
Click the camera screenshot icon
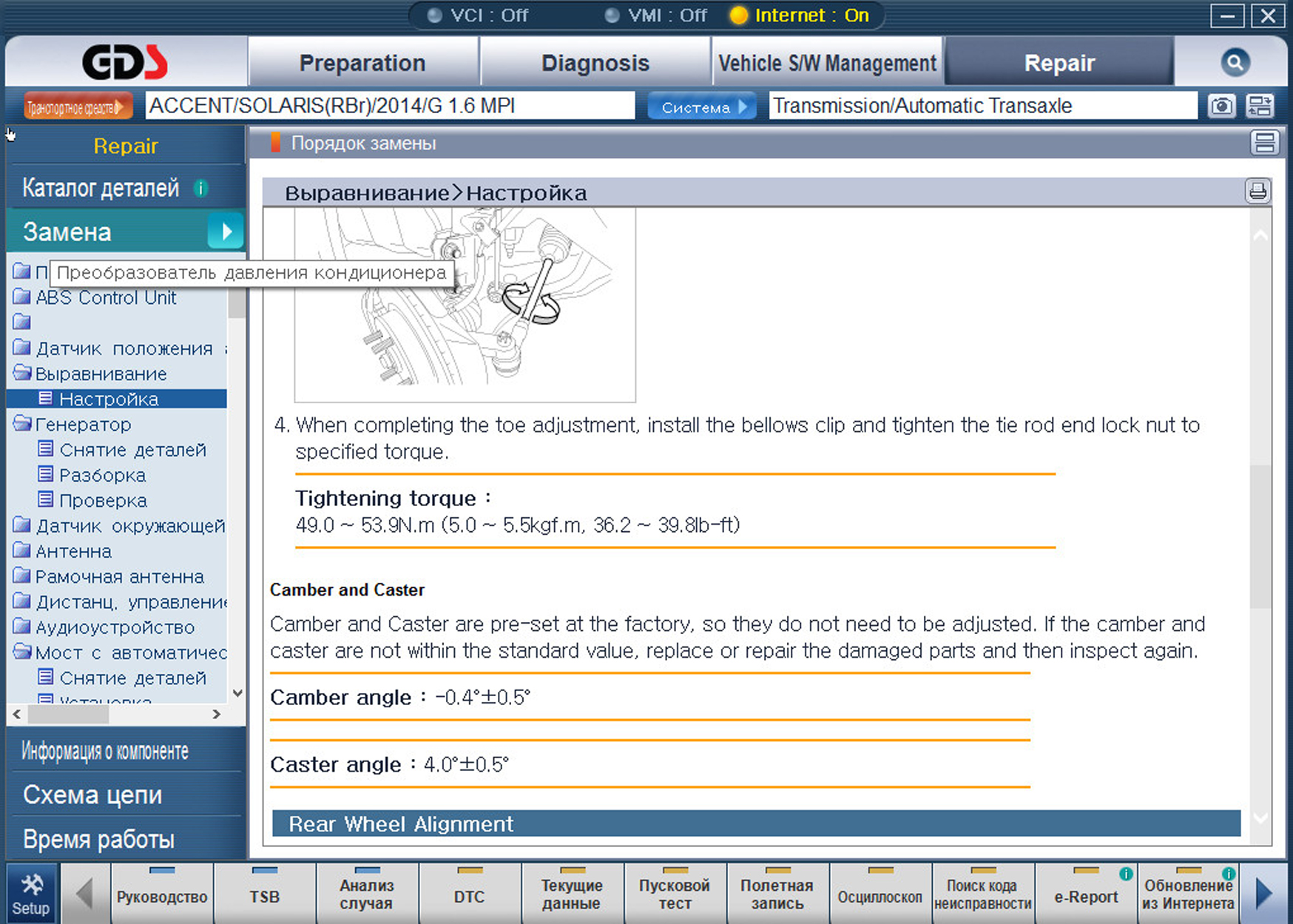(1221, 107)
